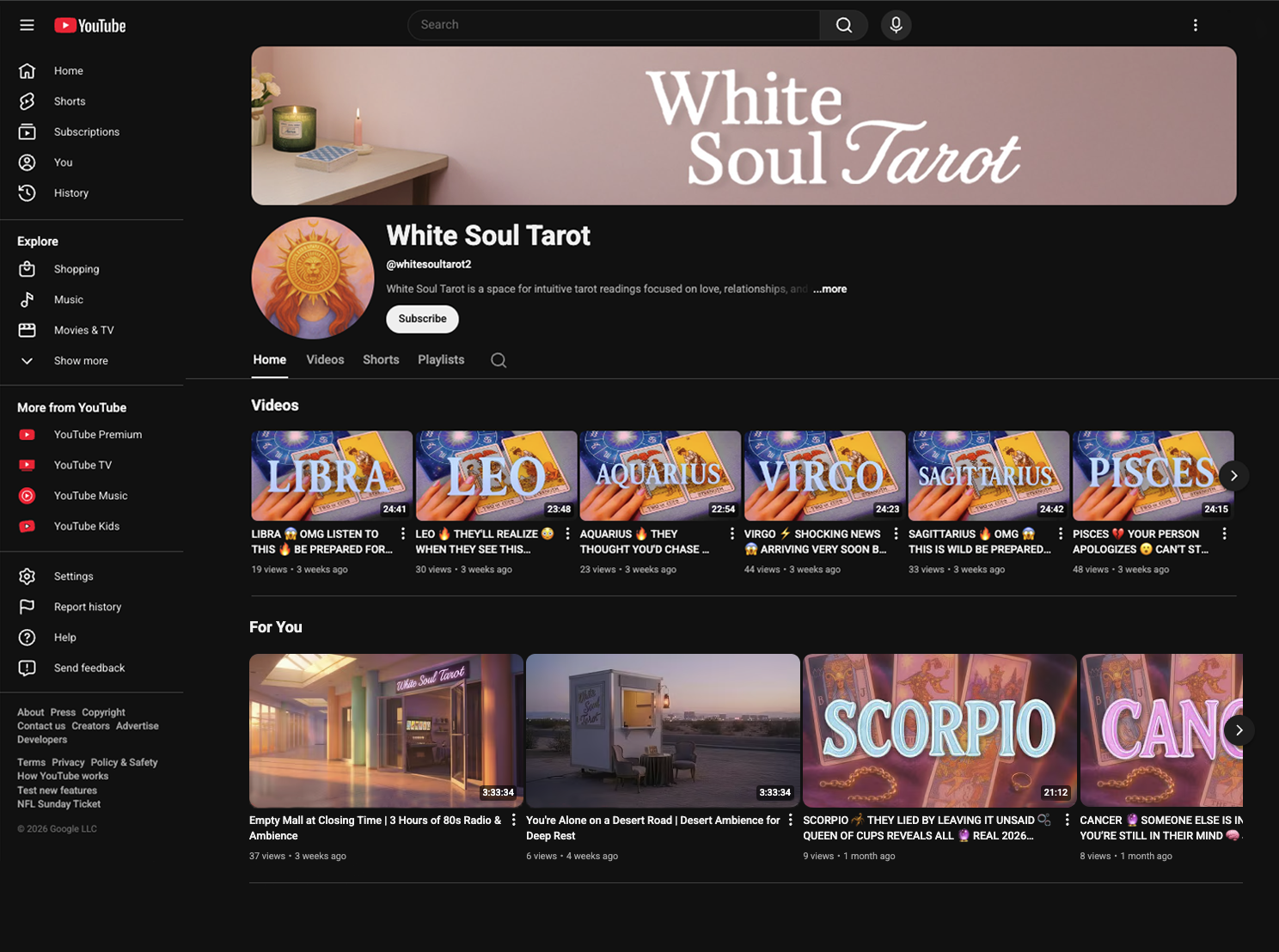The width and height of the screenshot is (1279, 952).
Task: Open your watch History
Action: [x=71, y=192]
